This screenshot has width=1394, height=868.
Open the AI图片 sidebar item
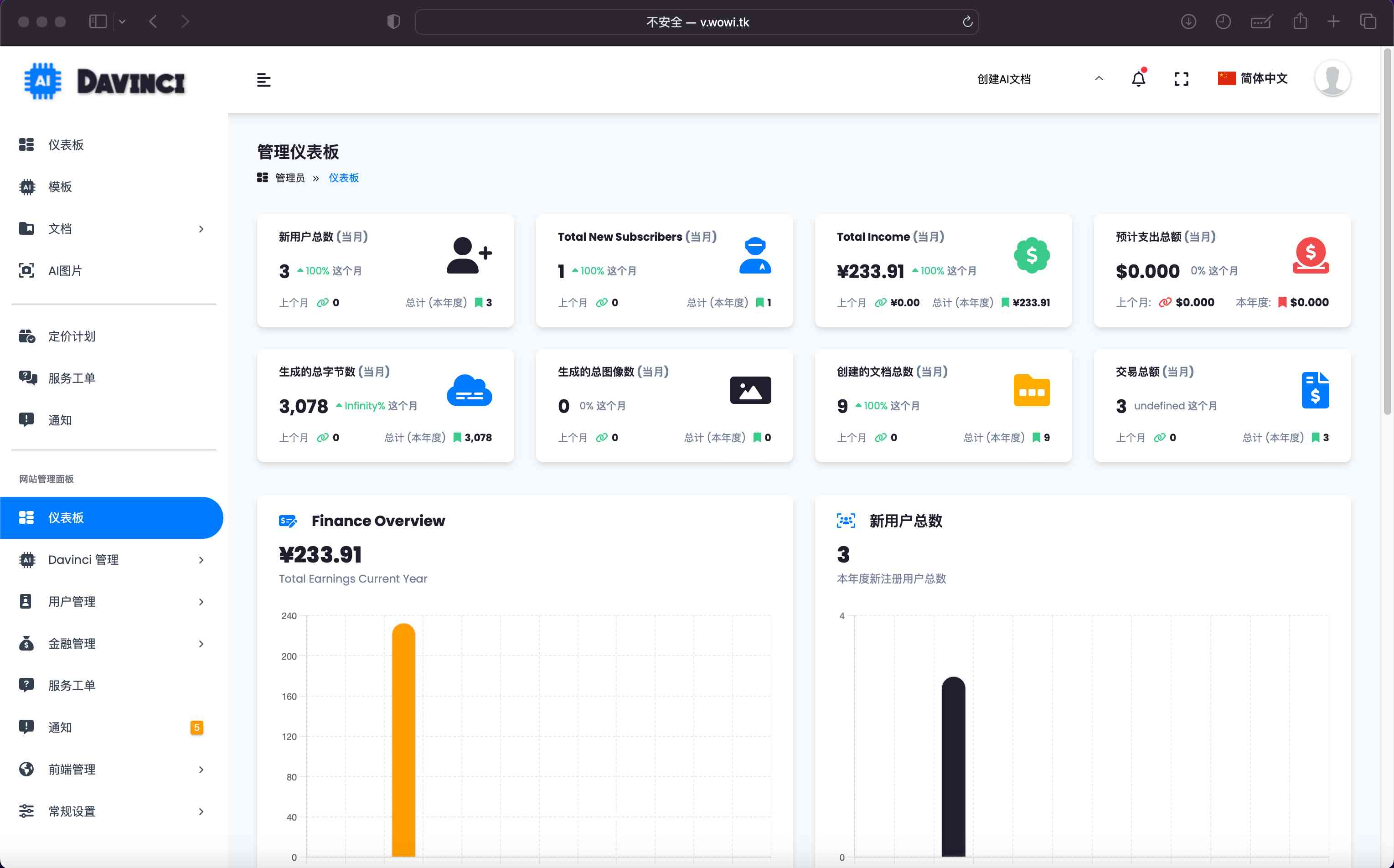click(x=114, y=270)
